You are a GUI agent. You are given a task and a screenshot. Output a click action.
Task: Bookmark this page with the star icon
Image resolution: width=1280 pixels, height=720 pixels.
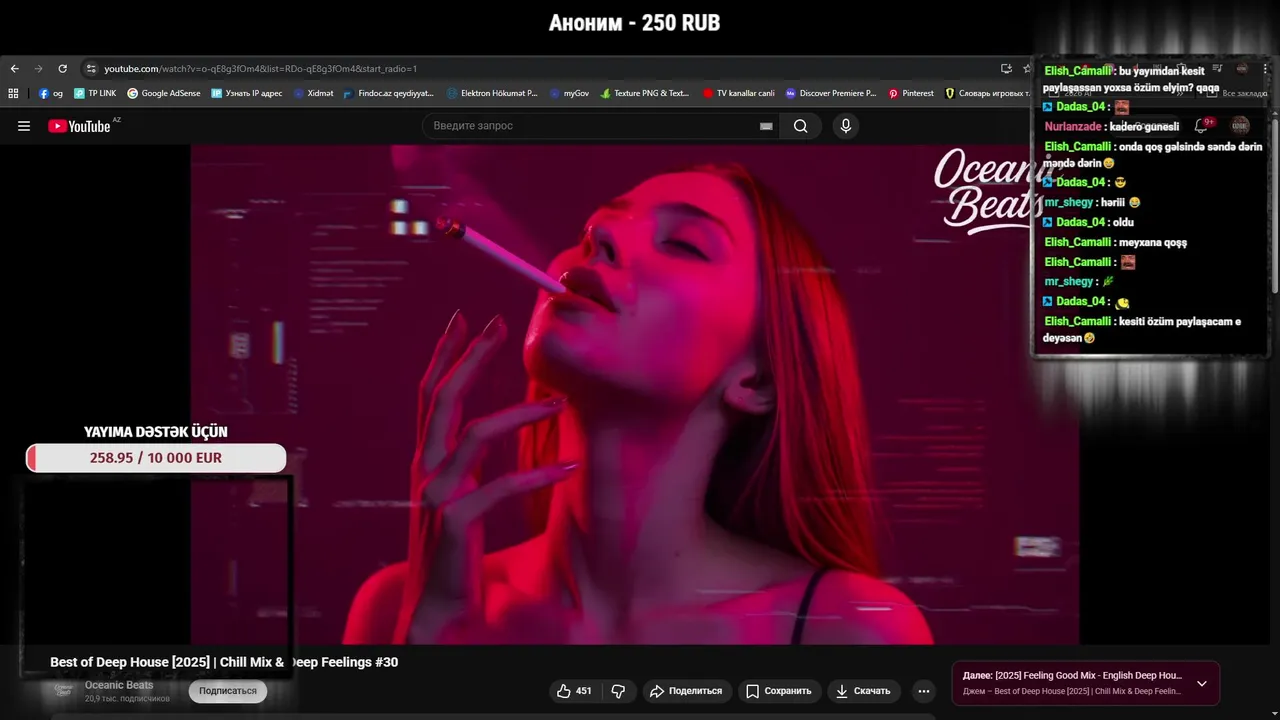(x=1026, y=69)
